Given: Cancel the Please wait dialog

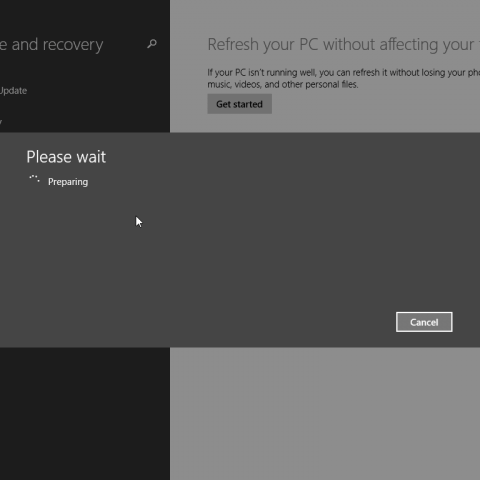Looking at the screenshot, I should click(424, 322).
